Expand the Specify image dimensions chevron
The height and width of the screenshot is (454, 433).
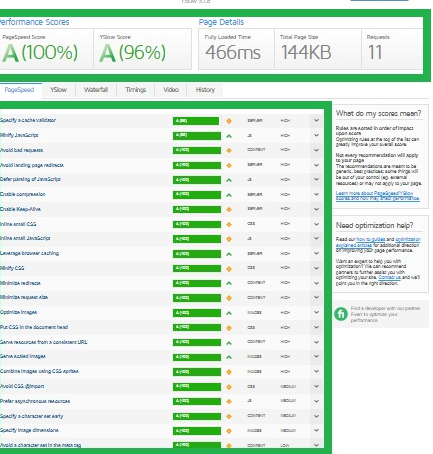pyautogui.click(x=316, y=430)
